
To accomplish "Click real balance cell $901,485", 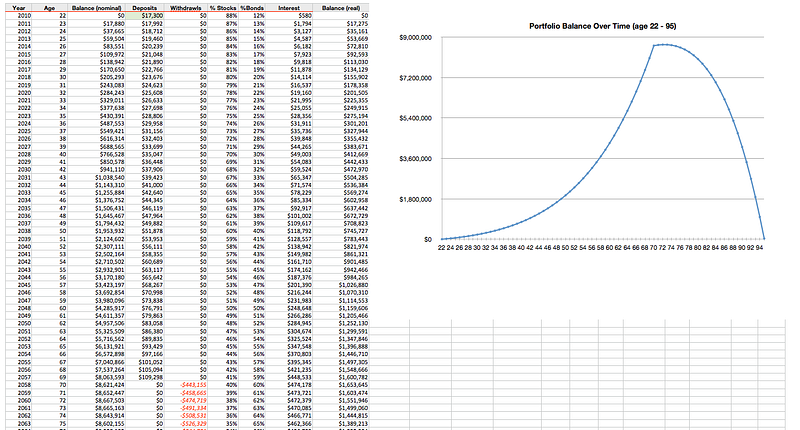I will pyautogui.click(x=341, y=262).
